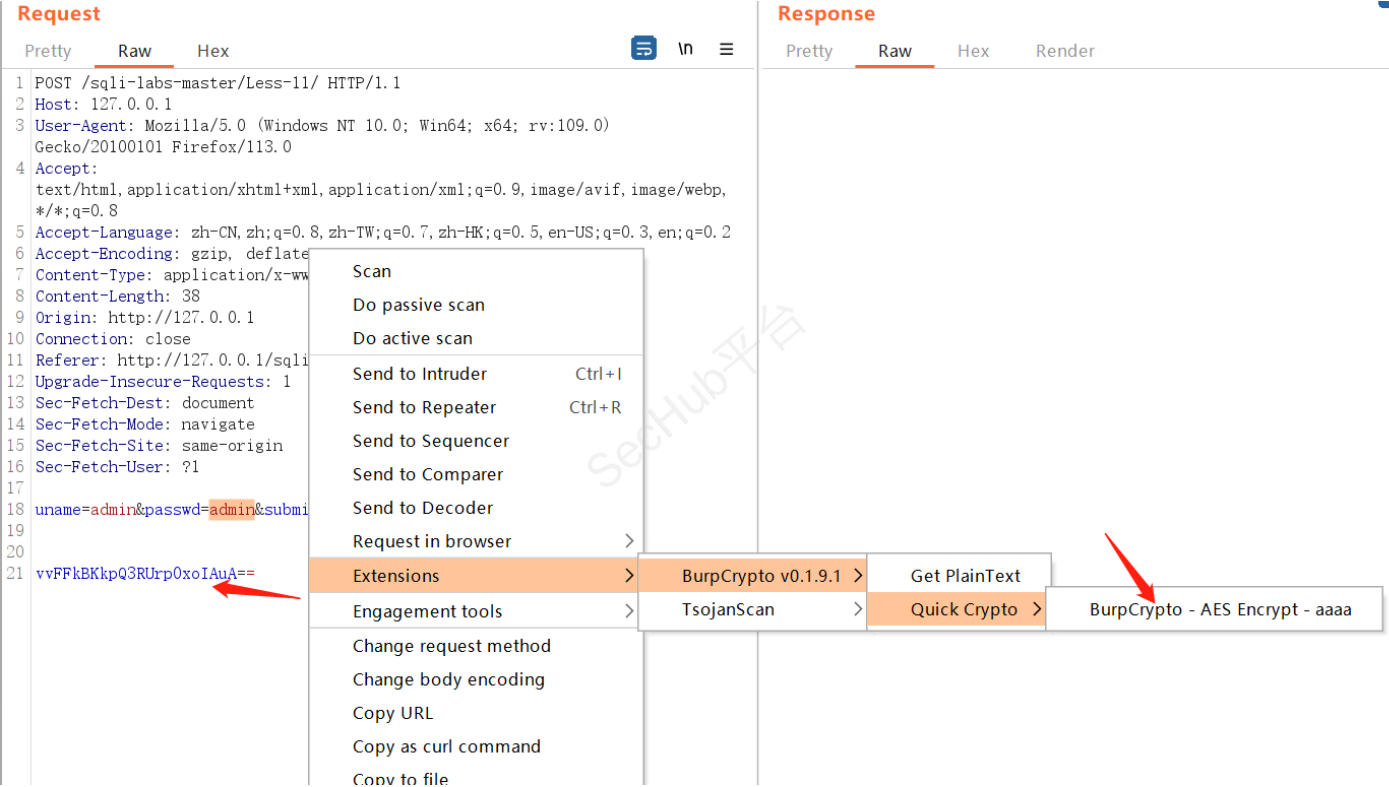The width and height of the screenshot is (1389, 787).
Task: Click Change request method
Action: pyautogui.click(x=451, y=646)
